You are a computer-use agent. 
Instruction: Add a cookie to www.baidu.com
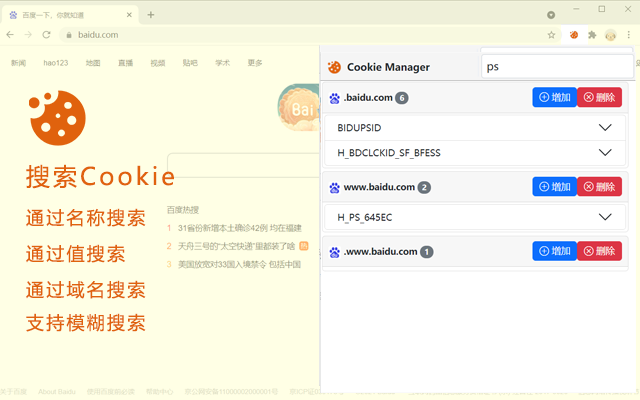pos(554,187)
